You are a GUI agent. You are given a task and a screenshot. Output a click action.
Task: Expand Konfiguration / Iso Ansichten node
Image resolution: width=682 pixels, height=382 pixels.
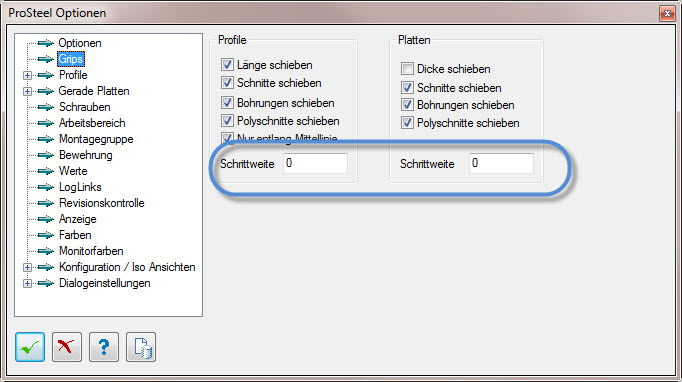tap(27, 267)
